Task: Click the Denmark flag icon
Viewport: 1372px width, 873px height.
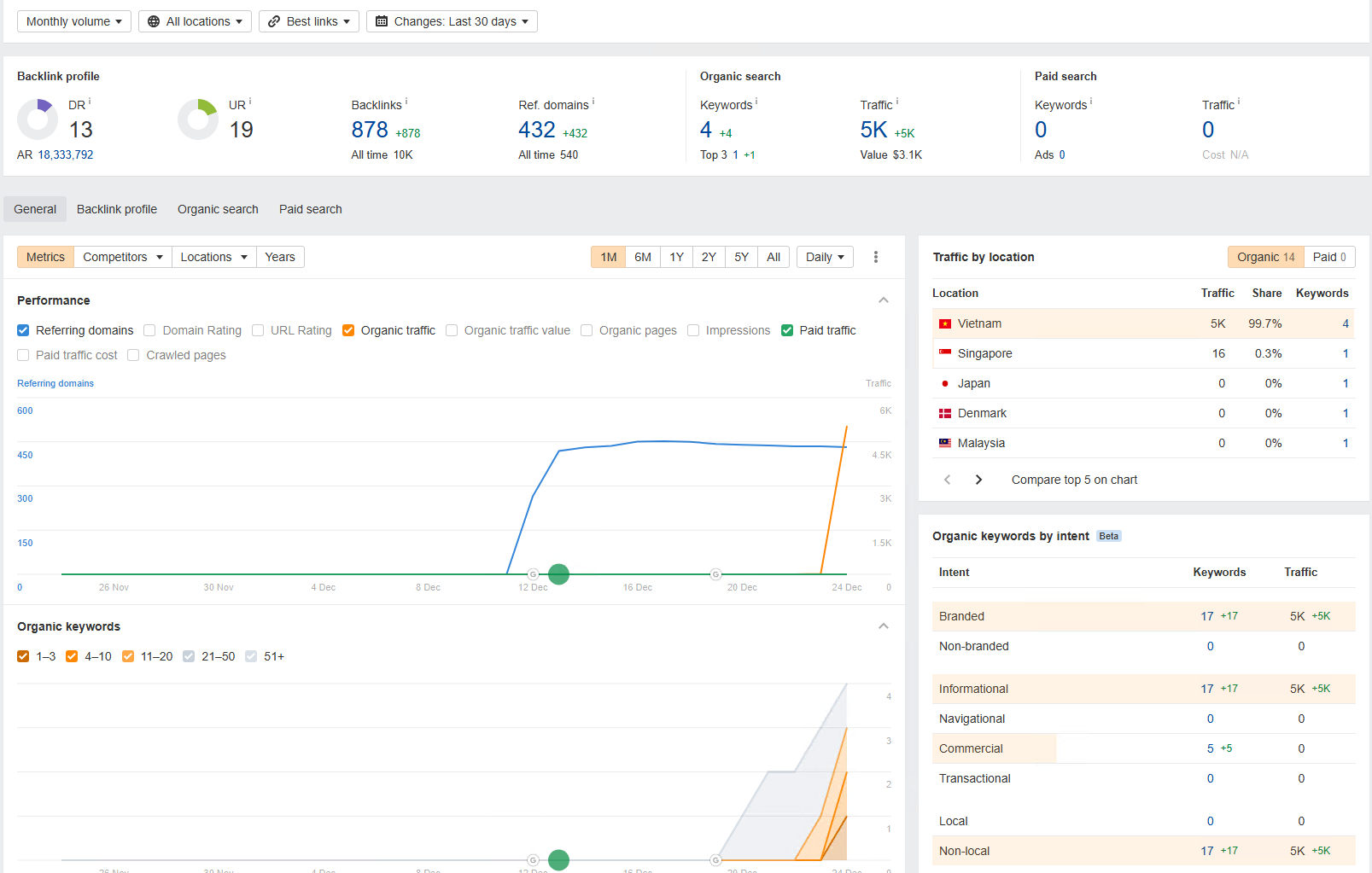Action: click(945, 413)
